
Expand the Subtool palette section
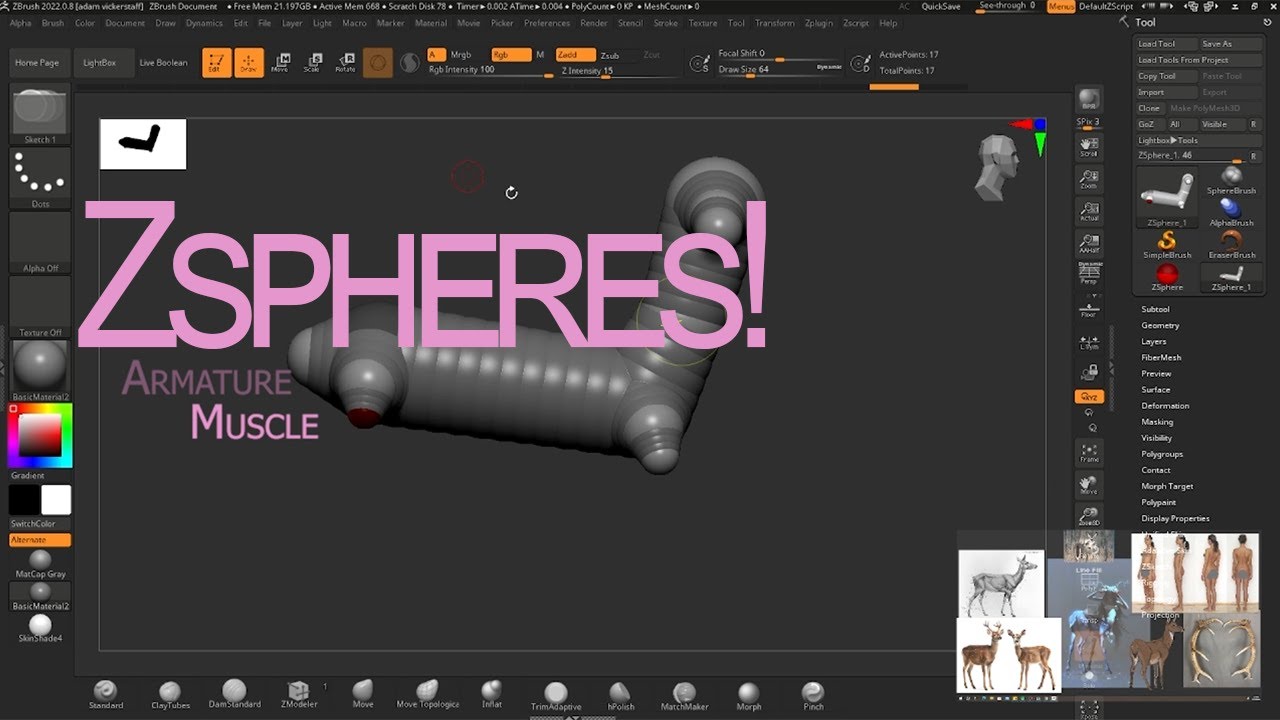point(1155,309)
